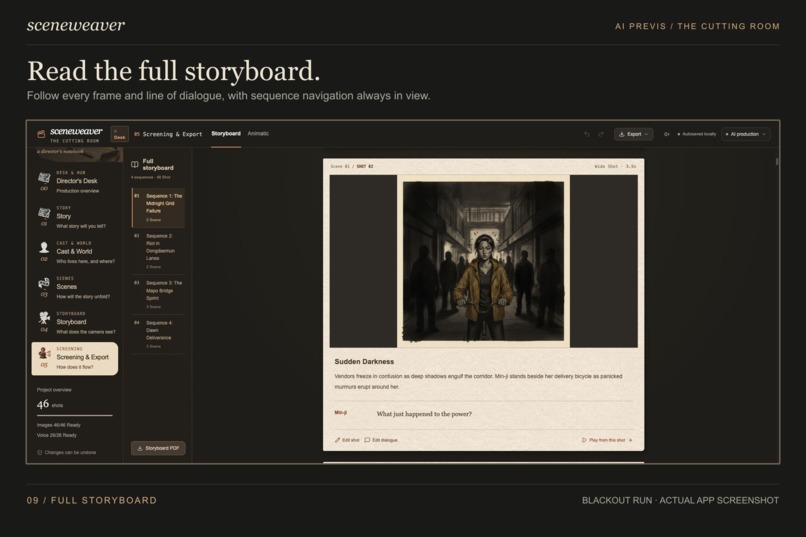
Task: Click Images 46/46 Ready status
Action: coord(59,425)
